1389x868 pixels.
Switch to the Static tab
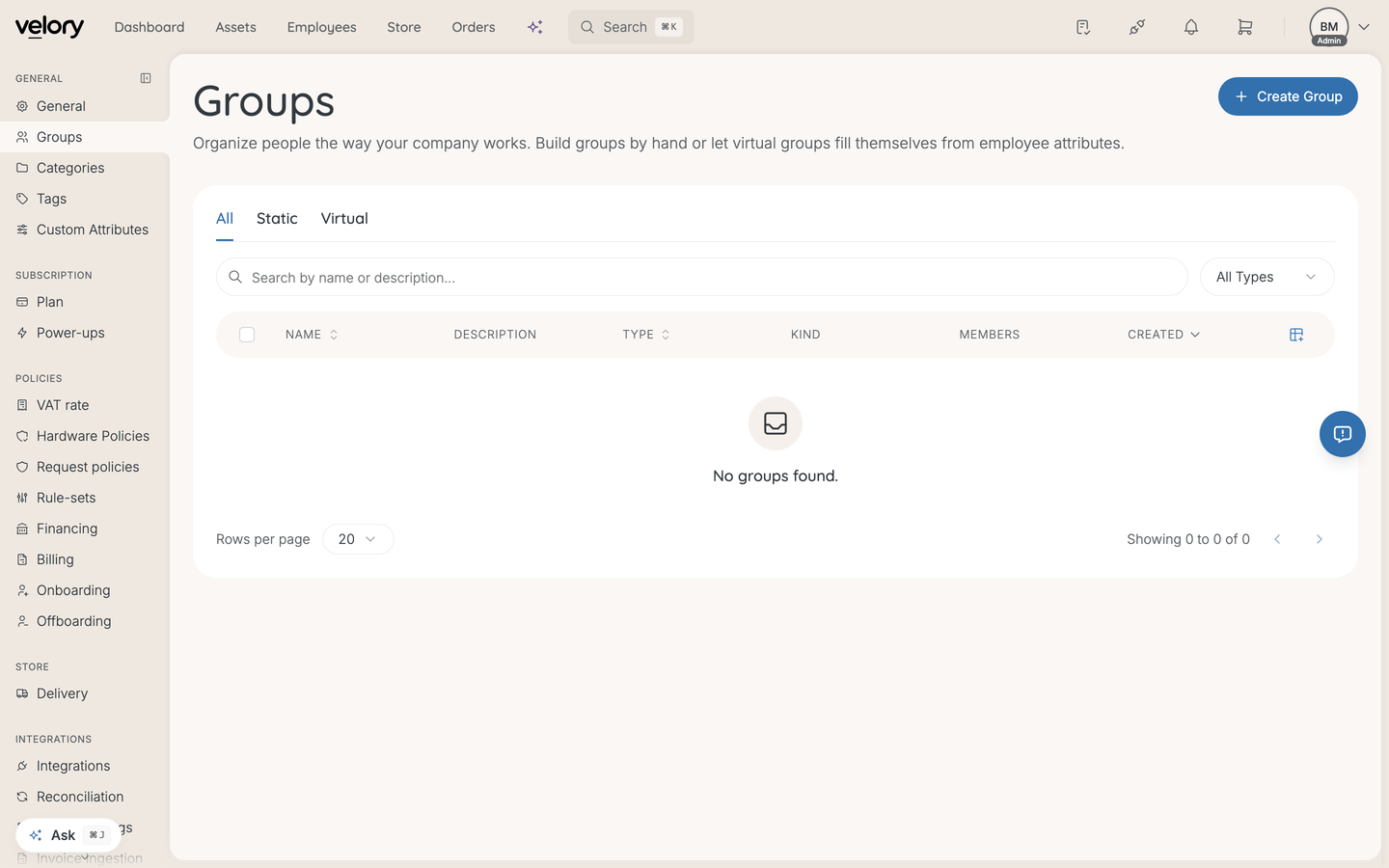277,218
